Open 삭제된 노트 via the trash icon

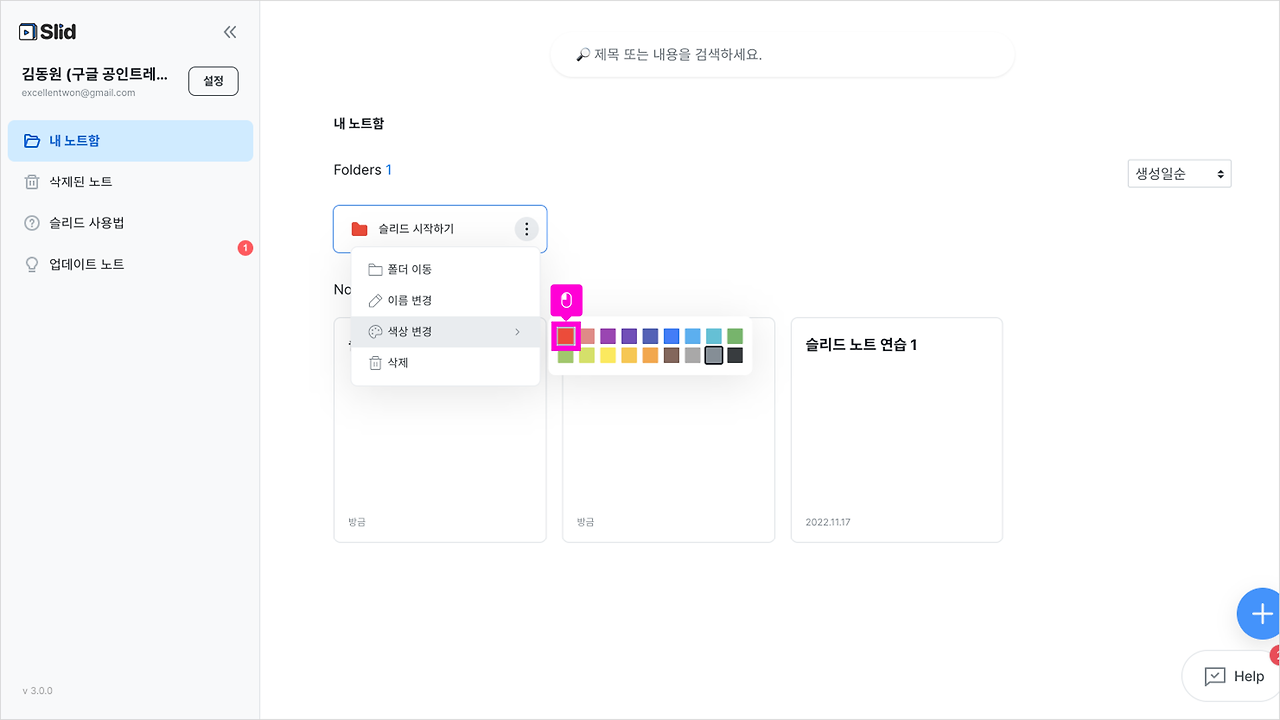tap(30, 181)
